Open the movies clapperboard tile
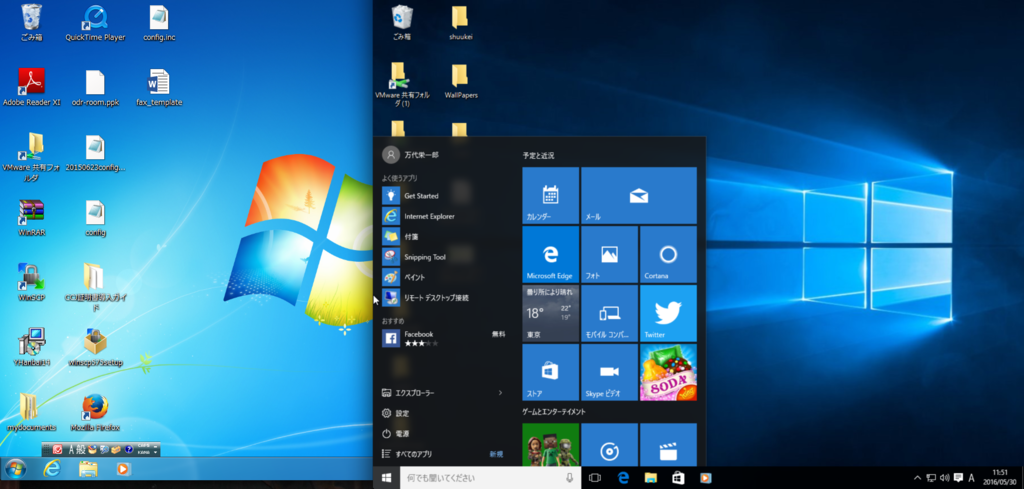 pyautogui.click(x=668, y=445)
